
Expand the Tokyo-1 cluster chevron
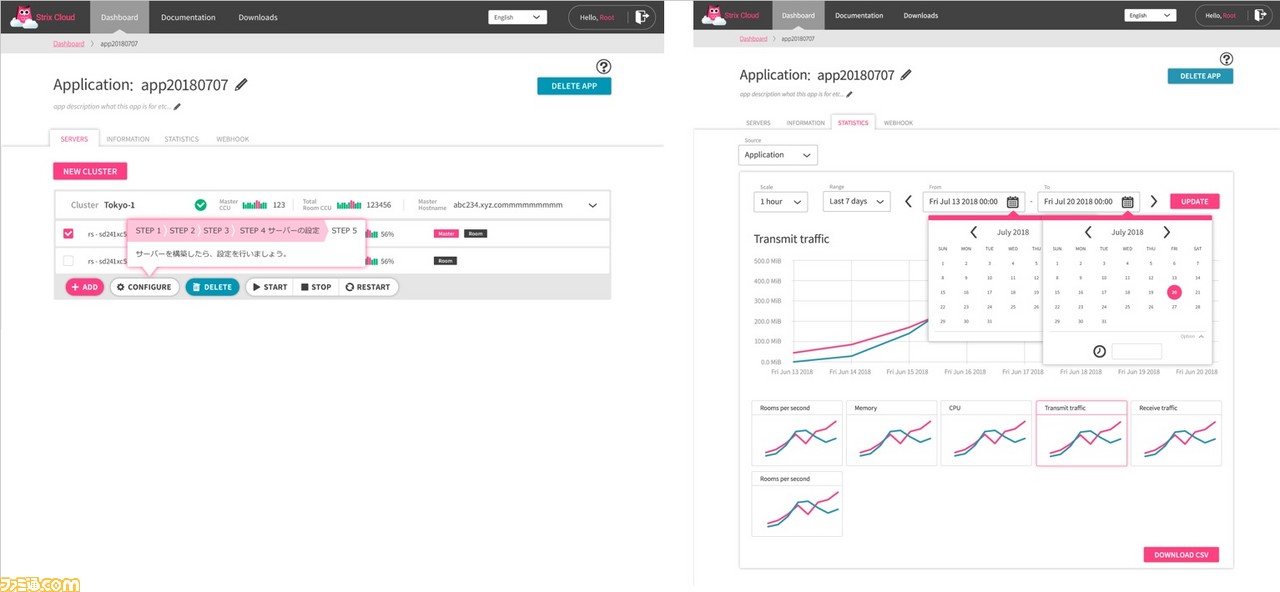click(x=593, y=205)
